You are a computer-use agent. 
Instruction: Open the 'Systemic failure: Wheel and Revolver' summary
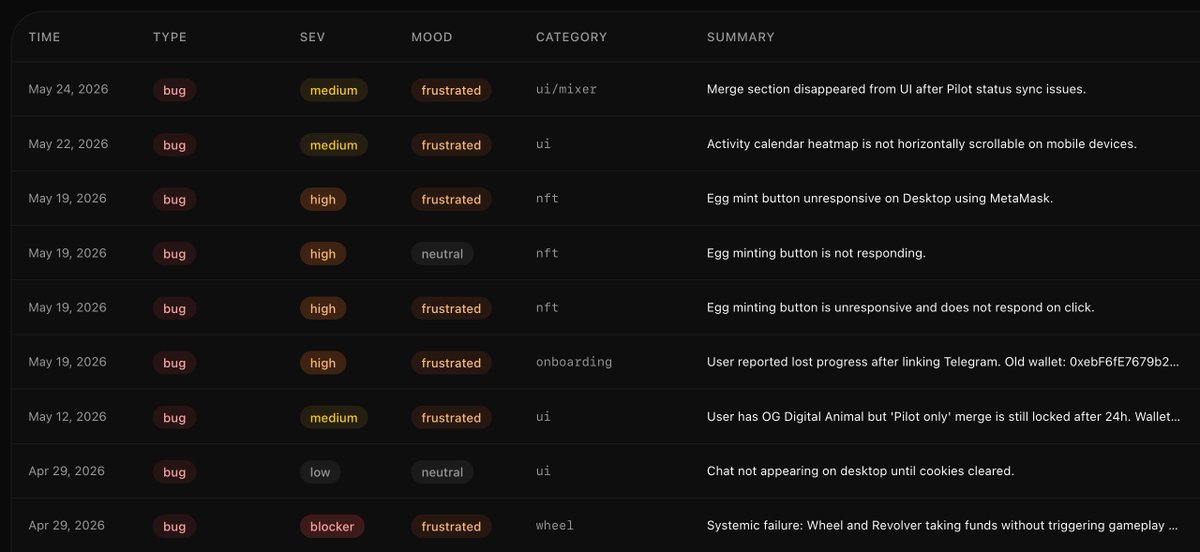943,526
